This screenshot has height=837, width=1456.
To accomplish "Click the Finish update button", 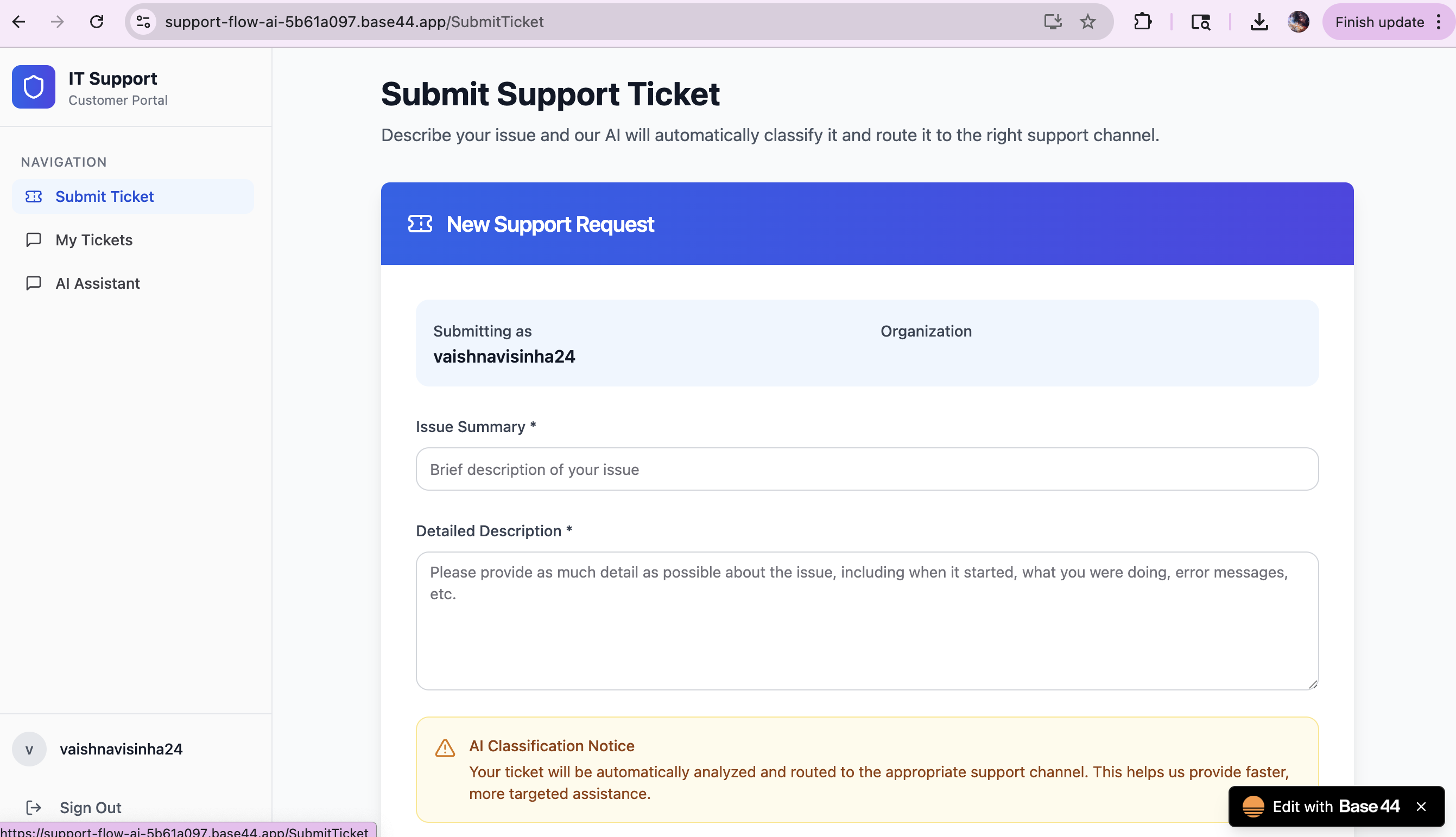I will coord(1379,22).
